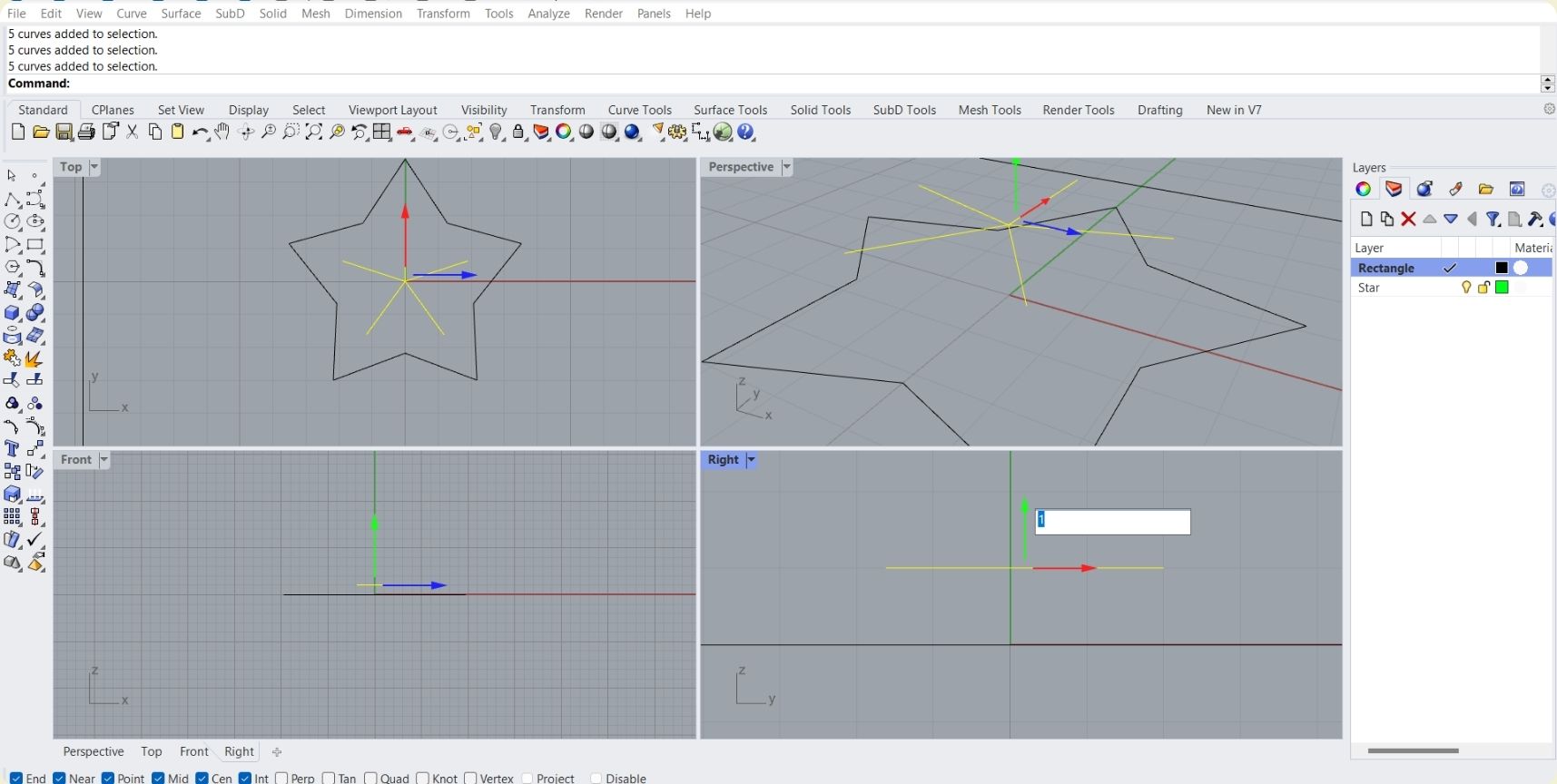Click the Cut scissors icon
This screenshot has height=784, width=1557.
[133, 132]
